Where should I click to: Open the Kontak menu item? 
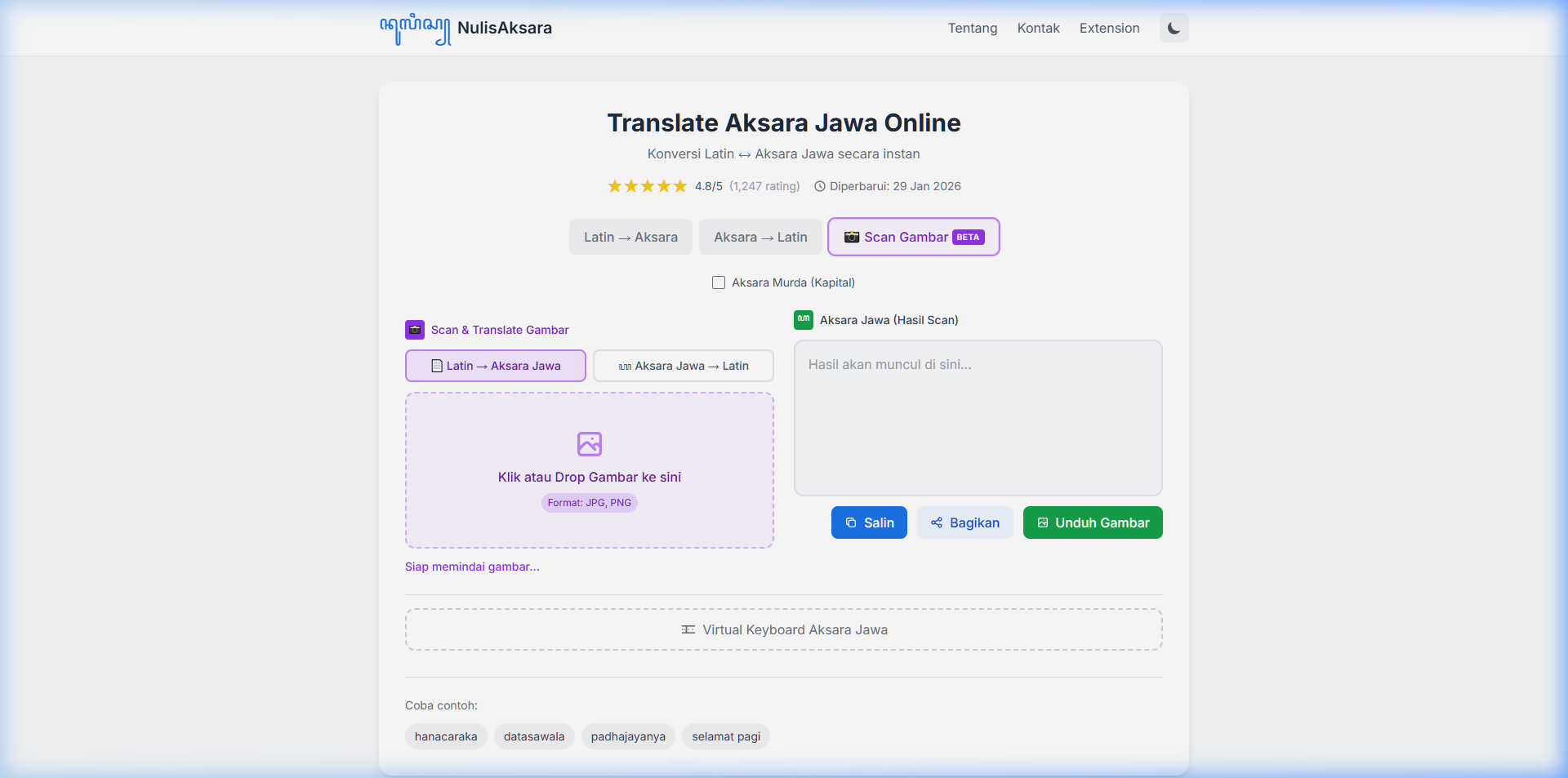pyautogui.click(x=1038, y=28)
